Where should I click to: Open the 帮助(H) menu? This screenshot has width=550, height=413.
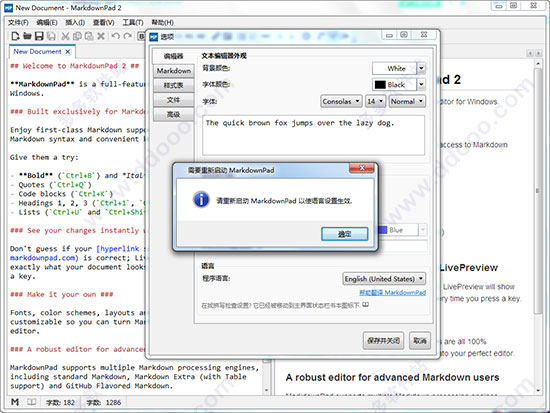coord(162,22)
